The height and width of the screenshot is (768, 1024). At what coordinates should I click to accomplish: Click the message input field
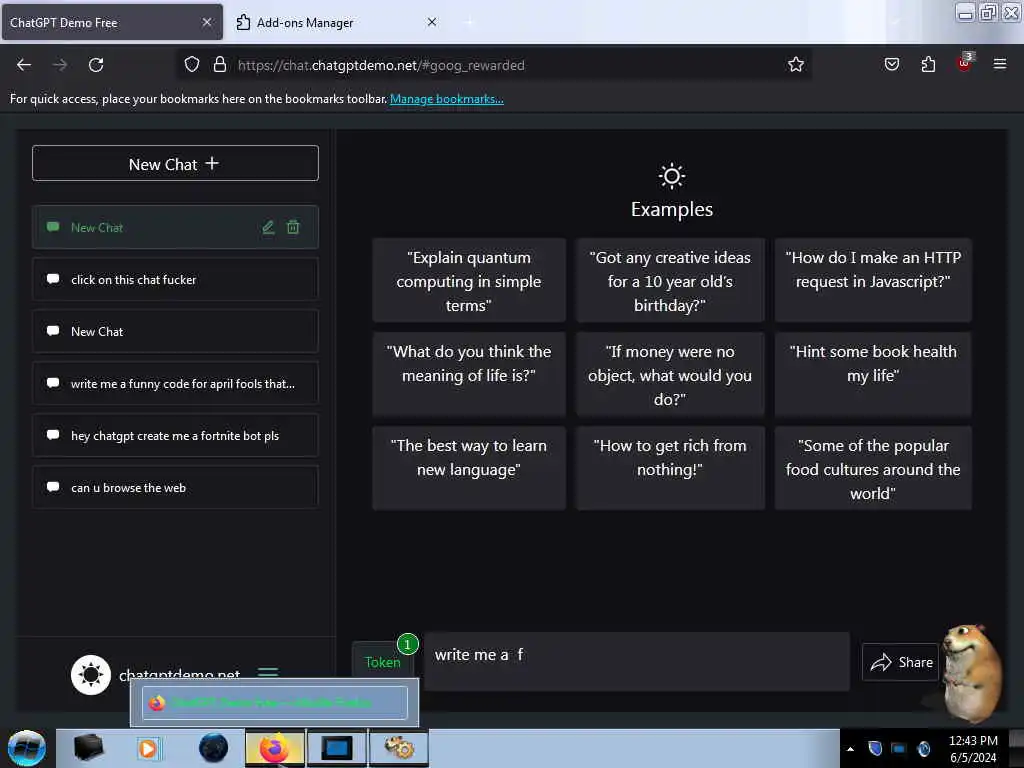(637, 661)
